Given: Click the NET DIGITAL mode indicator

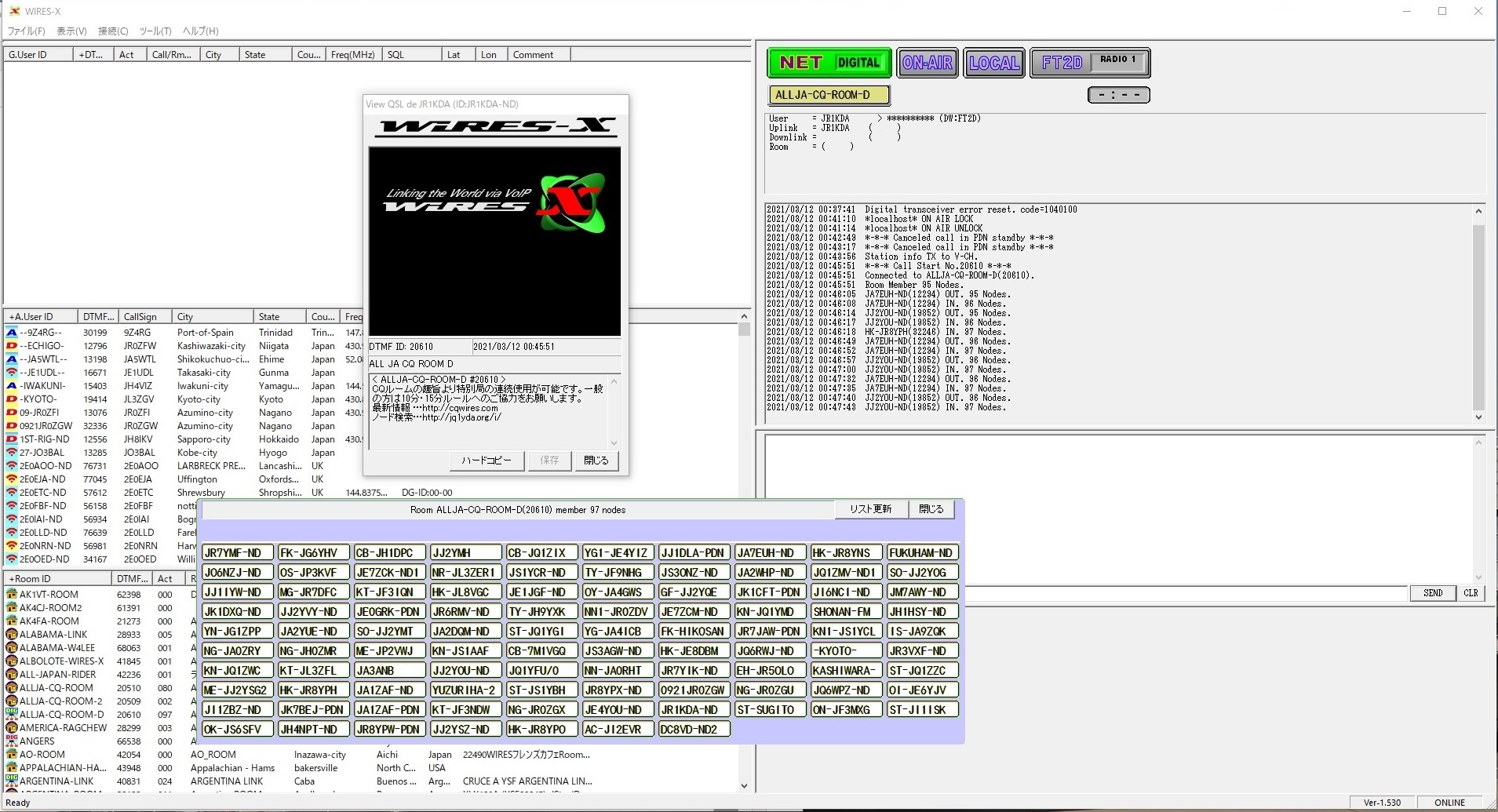Looking at the screenshot, I should click(x=828, y=63).
